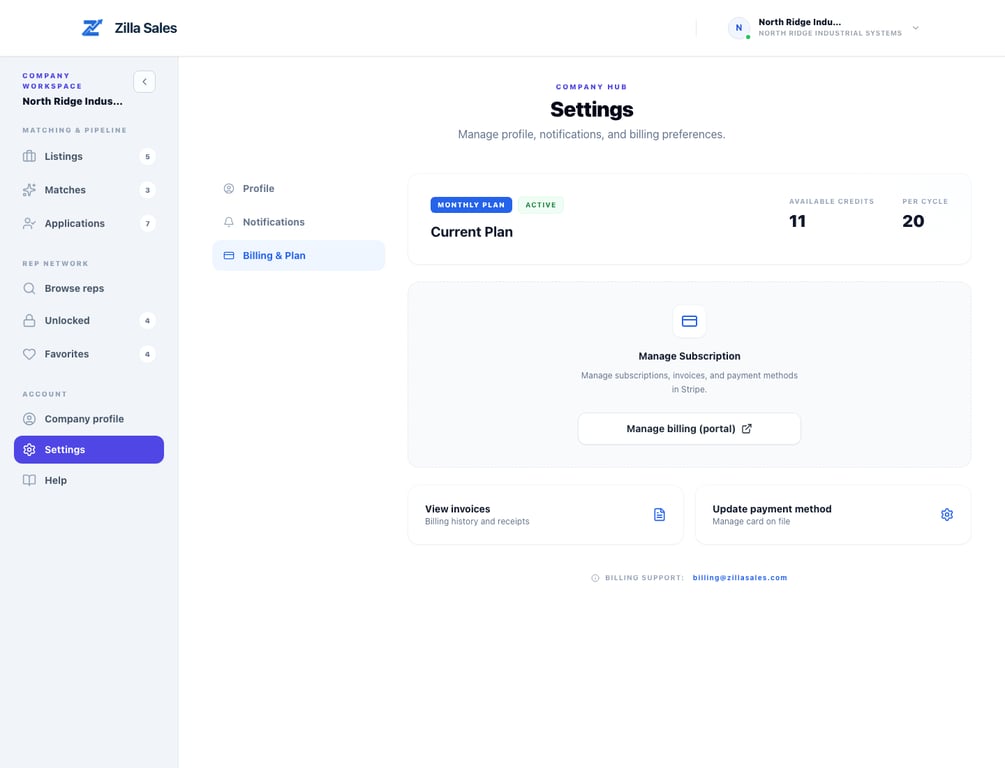Click the Profile tab user icon

click(x=229, y=188)
